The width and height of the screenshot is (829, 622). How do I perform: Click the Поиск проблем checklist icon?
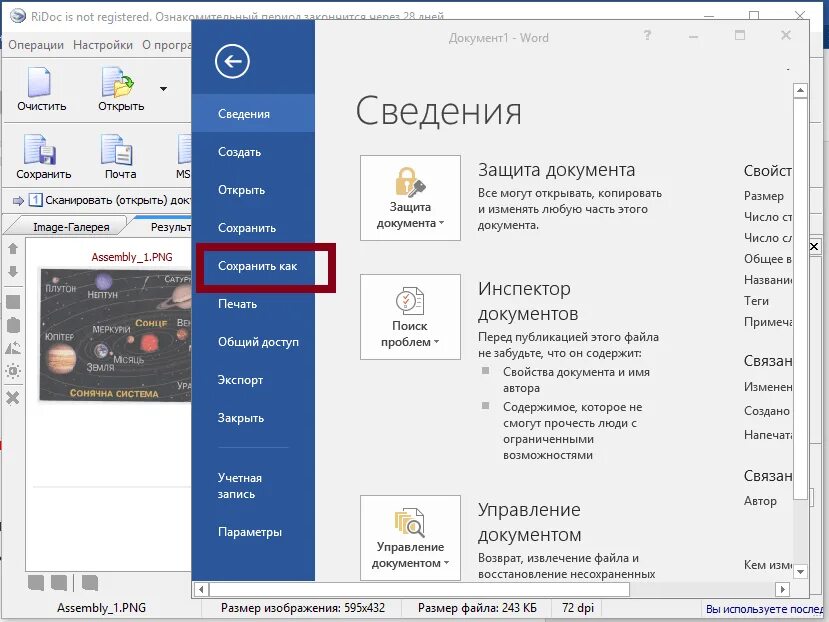point(410,301)
